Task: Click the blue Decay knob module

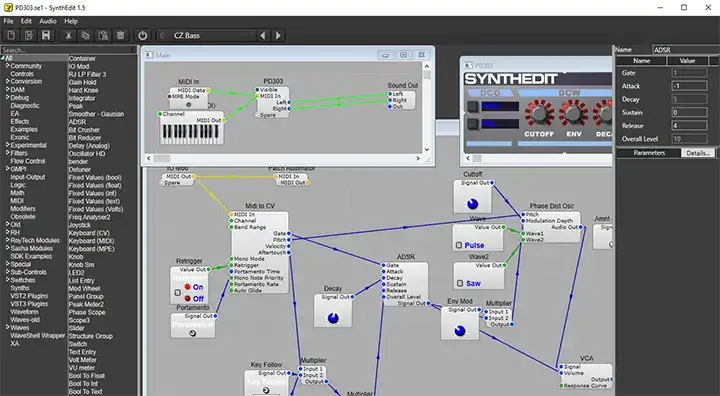Action: [333, 318]
